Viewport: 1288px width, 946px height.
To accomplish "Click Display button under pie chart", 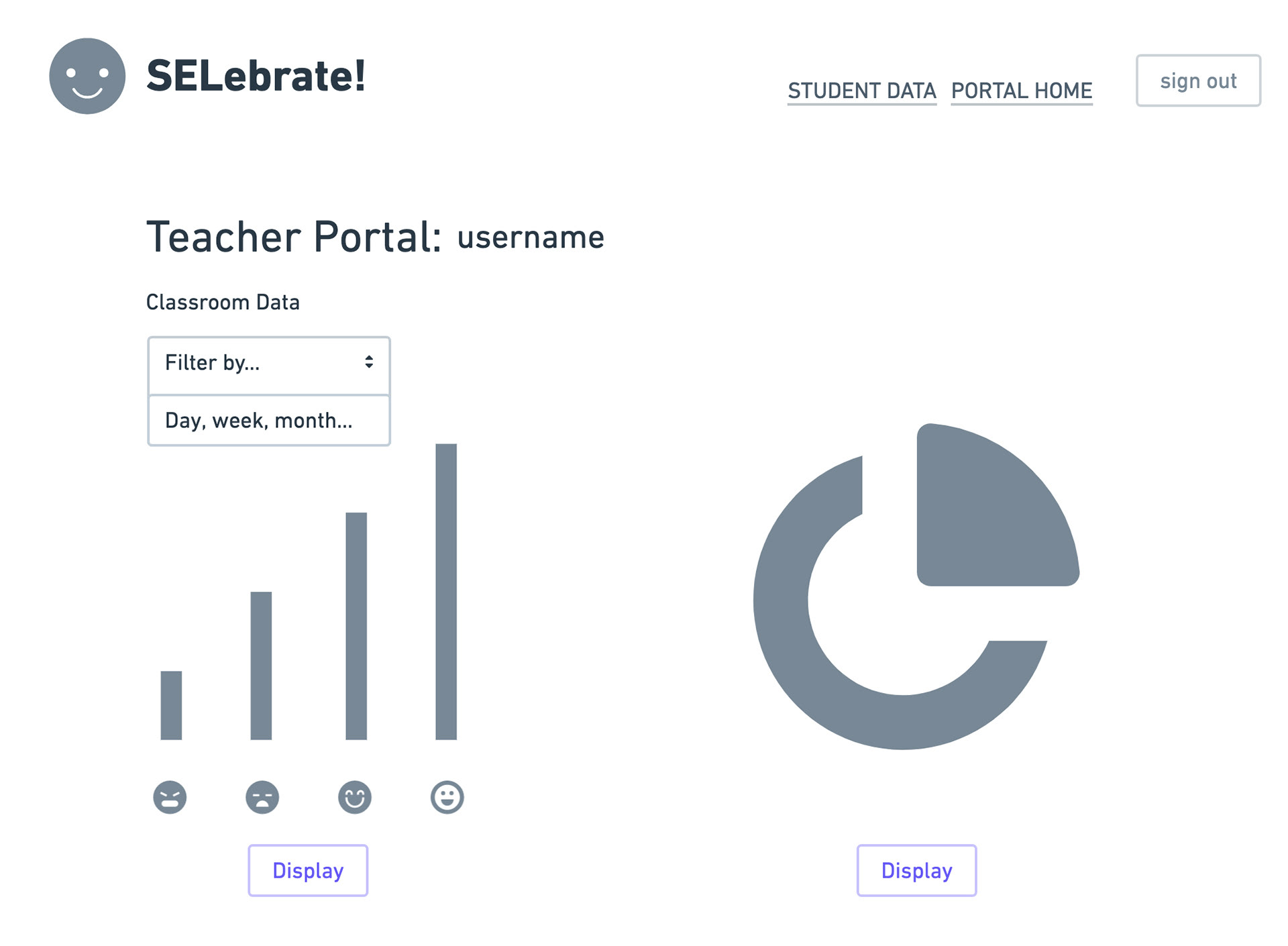I will click(x=916, y=870).
